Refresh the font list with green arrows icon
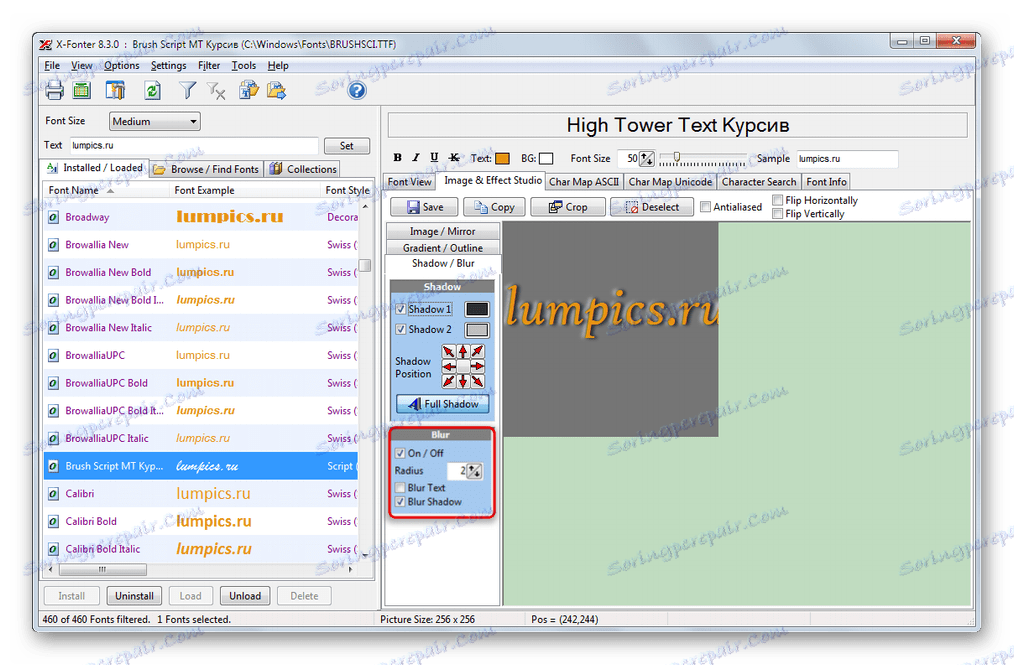 tap(152, 90)
